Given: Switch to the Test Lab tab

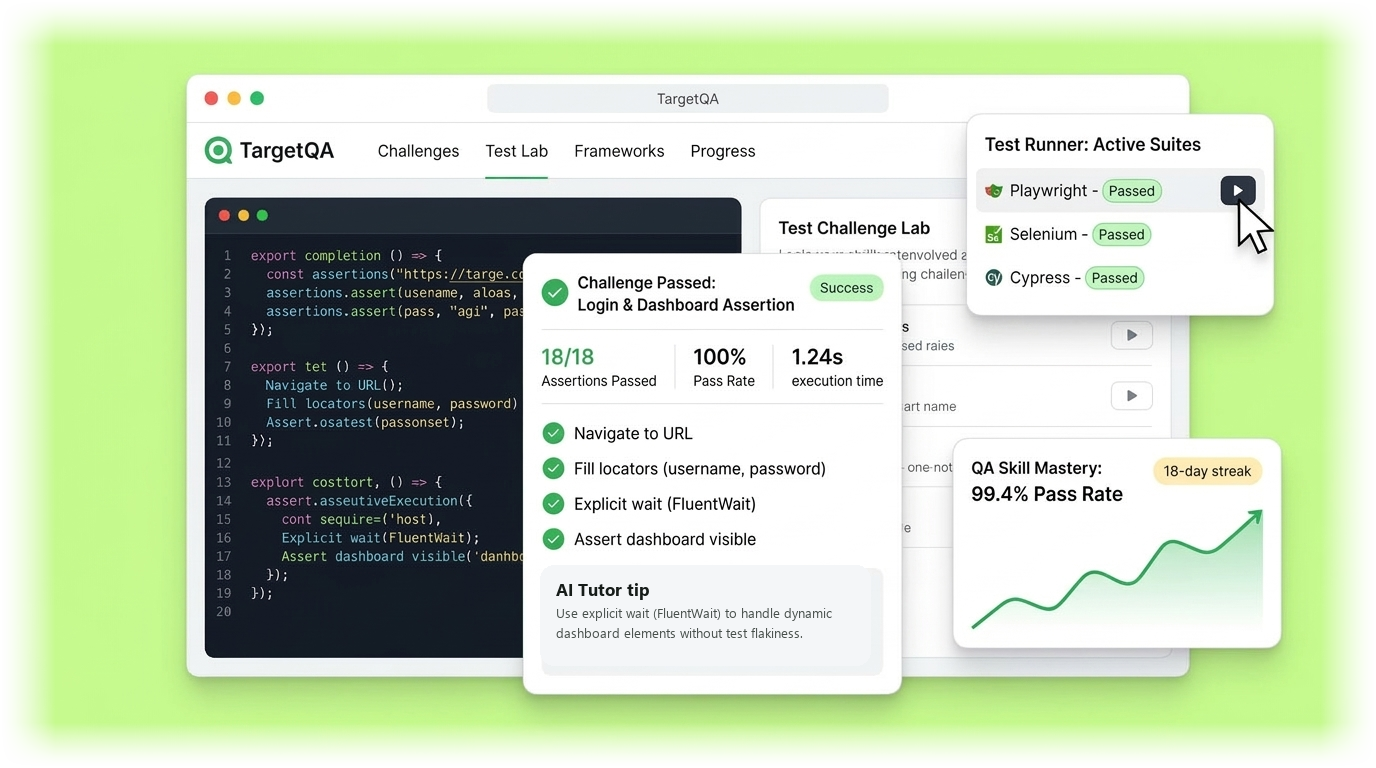Looking at the screenshot, I should (516, 151).
